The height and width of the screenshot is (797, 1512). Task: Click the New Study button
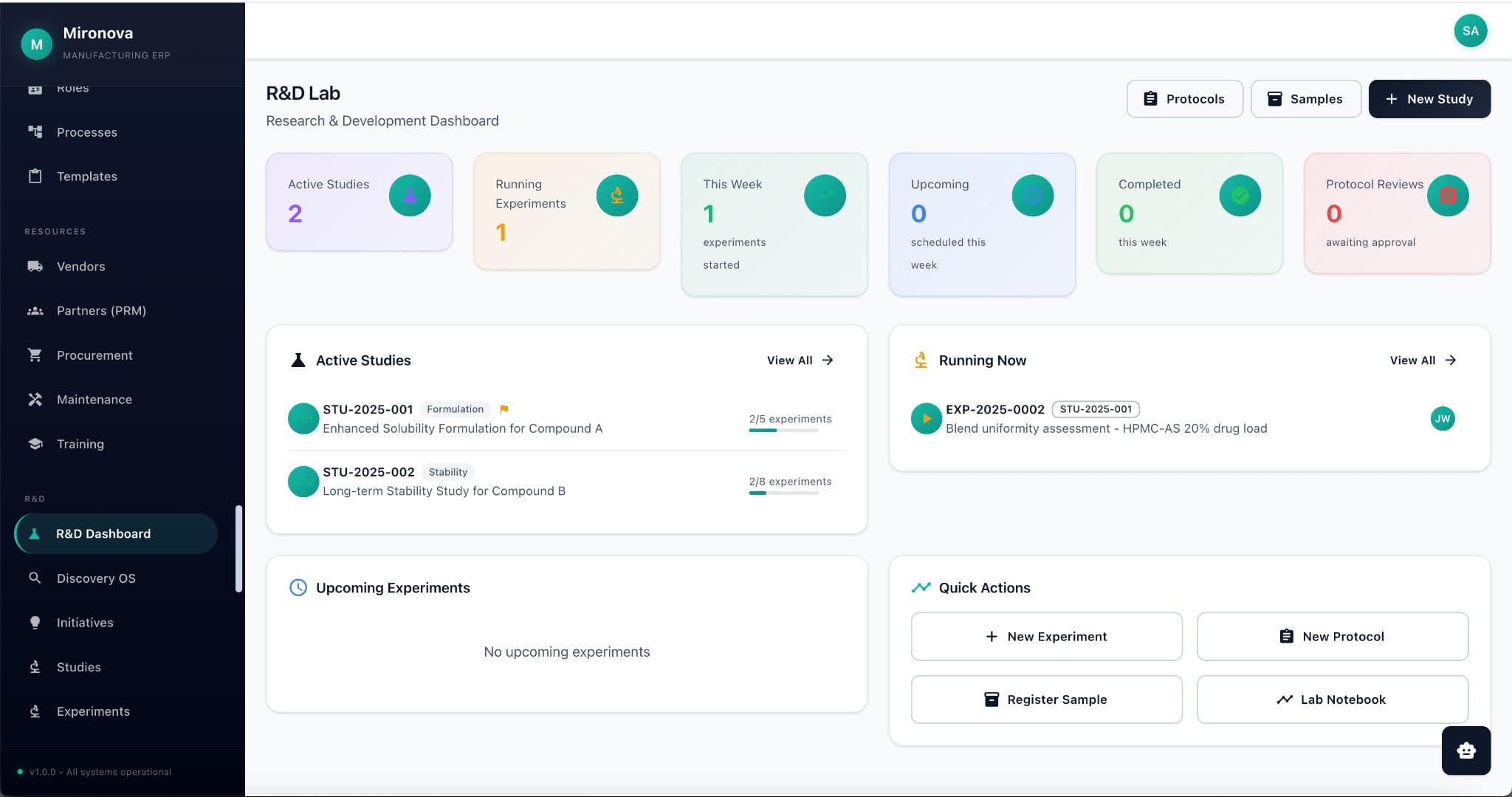click(1429, 99)
